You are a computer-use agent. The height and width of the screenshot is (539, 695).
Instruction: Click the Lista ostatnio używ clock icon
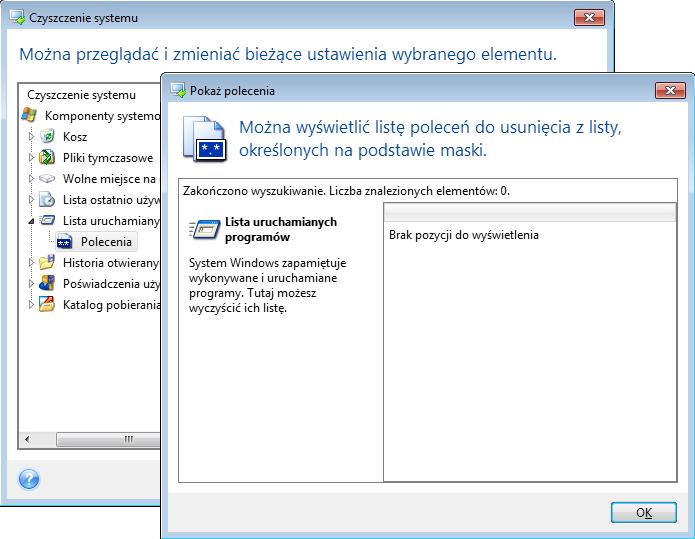click(47, 199)
